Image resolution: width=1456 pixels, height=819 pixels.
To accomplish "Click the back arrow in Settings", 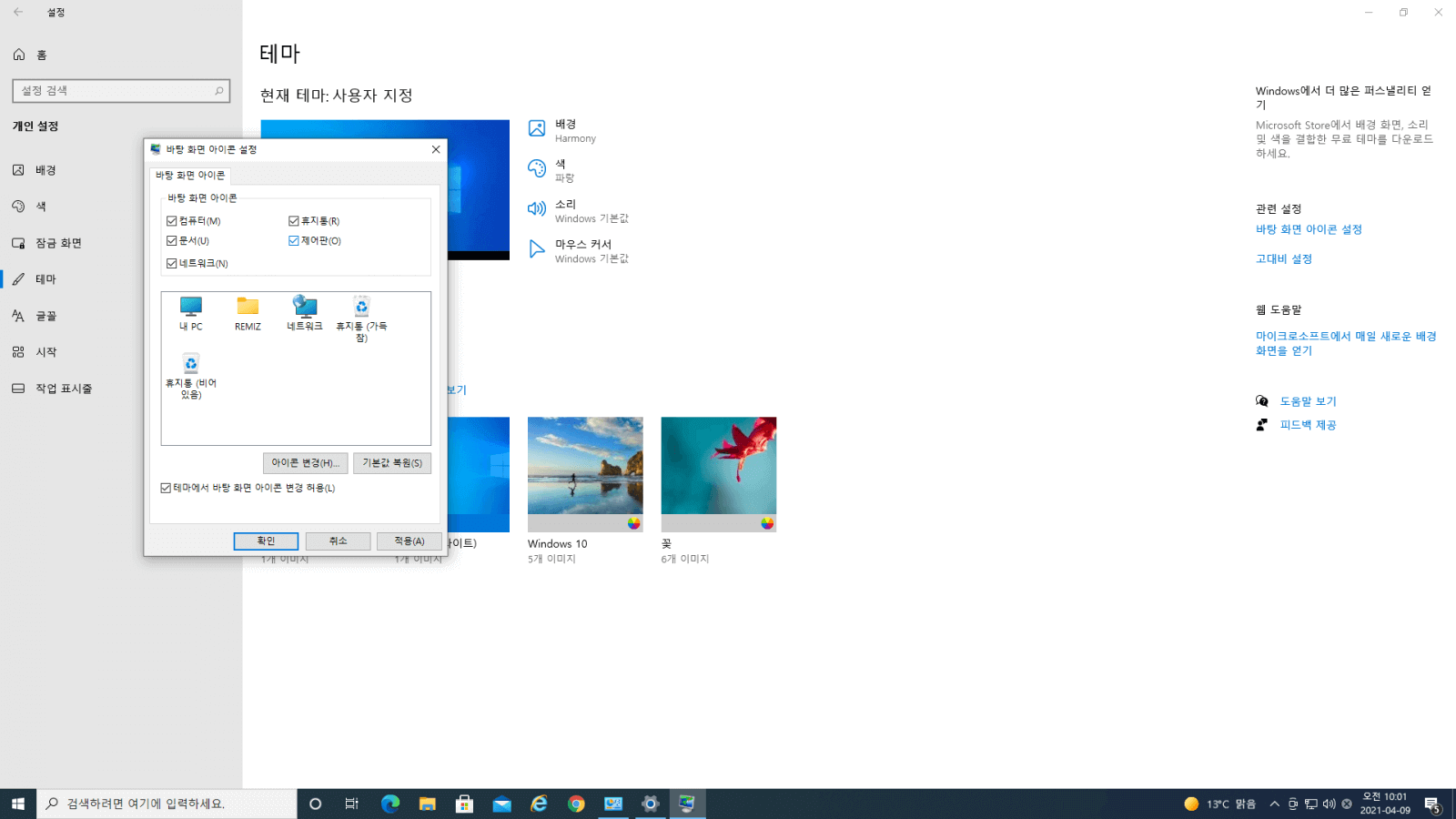I will pos(18,12).
